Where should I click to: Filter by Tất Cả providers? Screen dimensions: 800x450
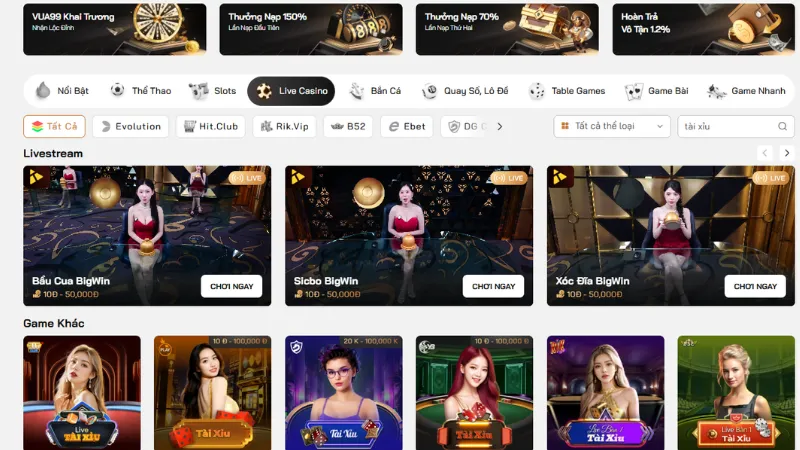(54, 127)
